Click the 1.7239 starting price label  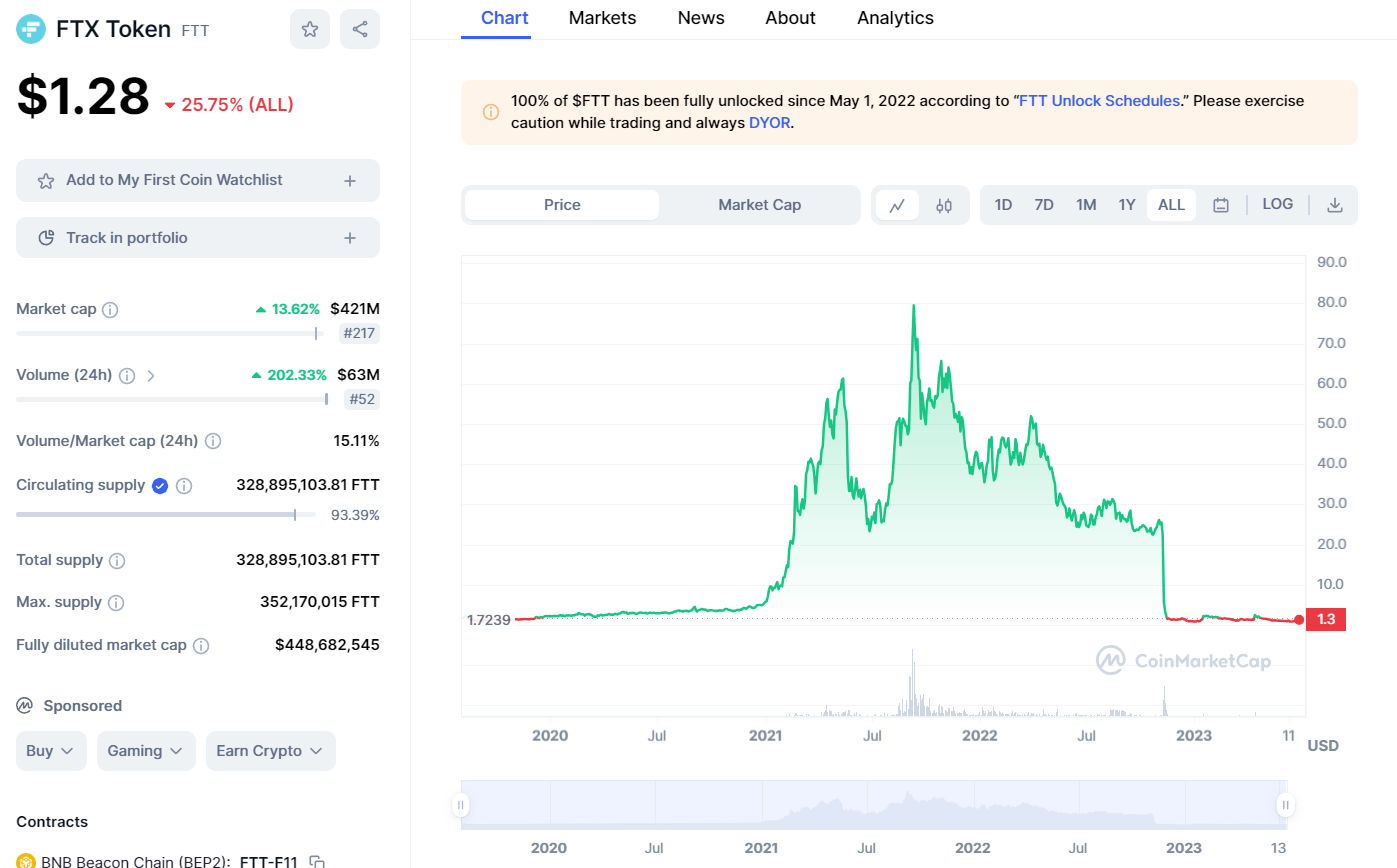pyautogui.click(x=489, y=620)
